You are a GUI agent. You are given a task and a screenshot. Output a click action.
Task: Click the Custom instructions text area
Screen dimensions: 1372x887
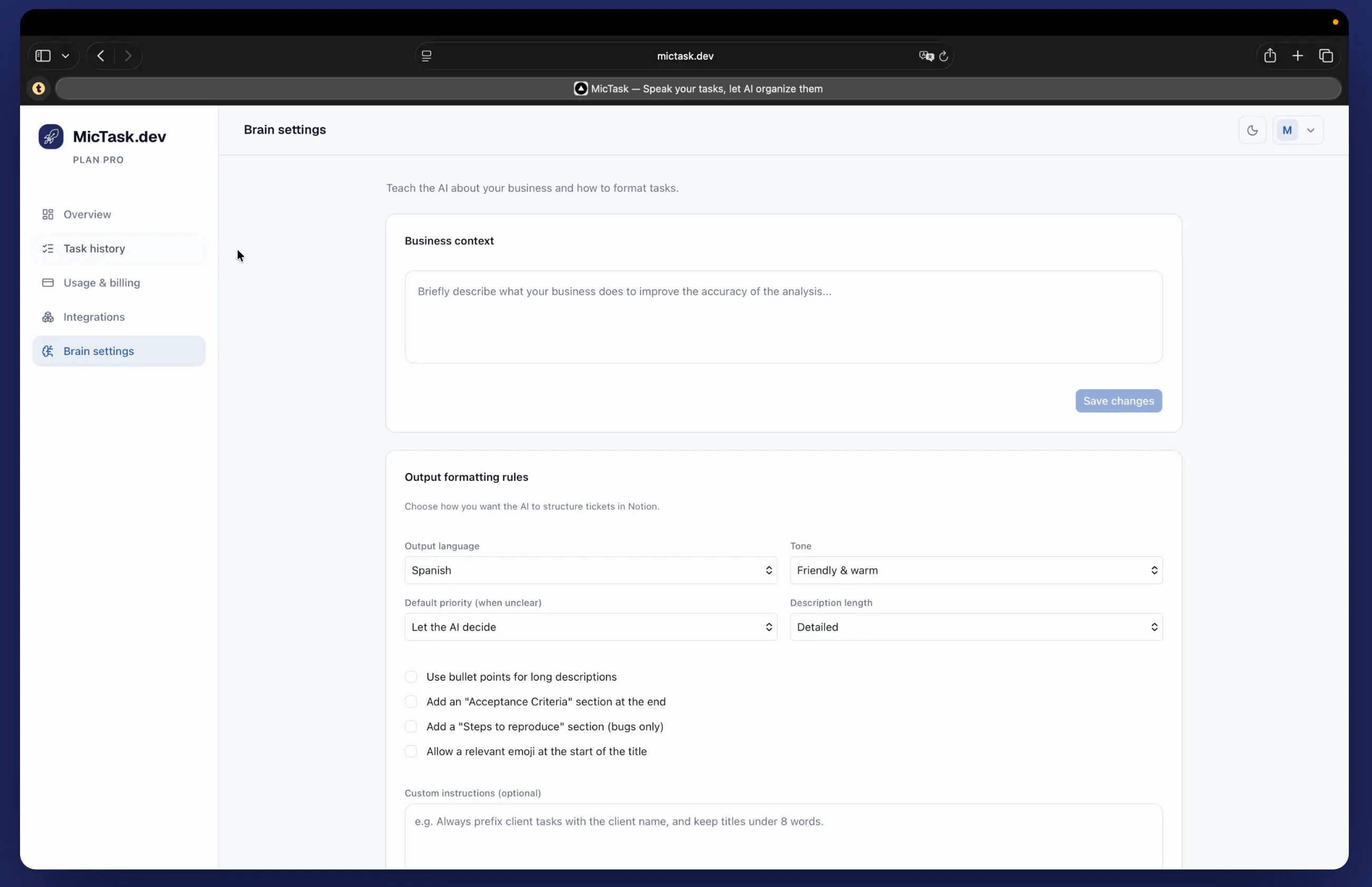click(x=783, y=836)
